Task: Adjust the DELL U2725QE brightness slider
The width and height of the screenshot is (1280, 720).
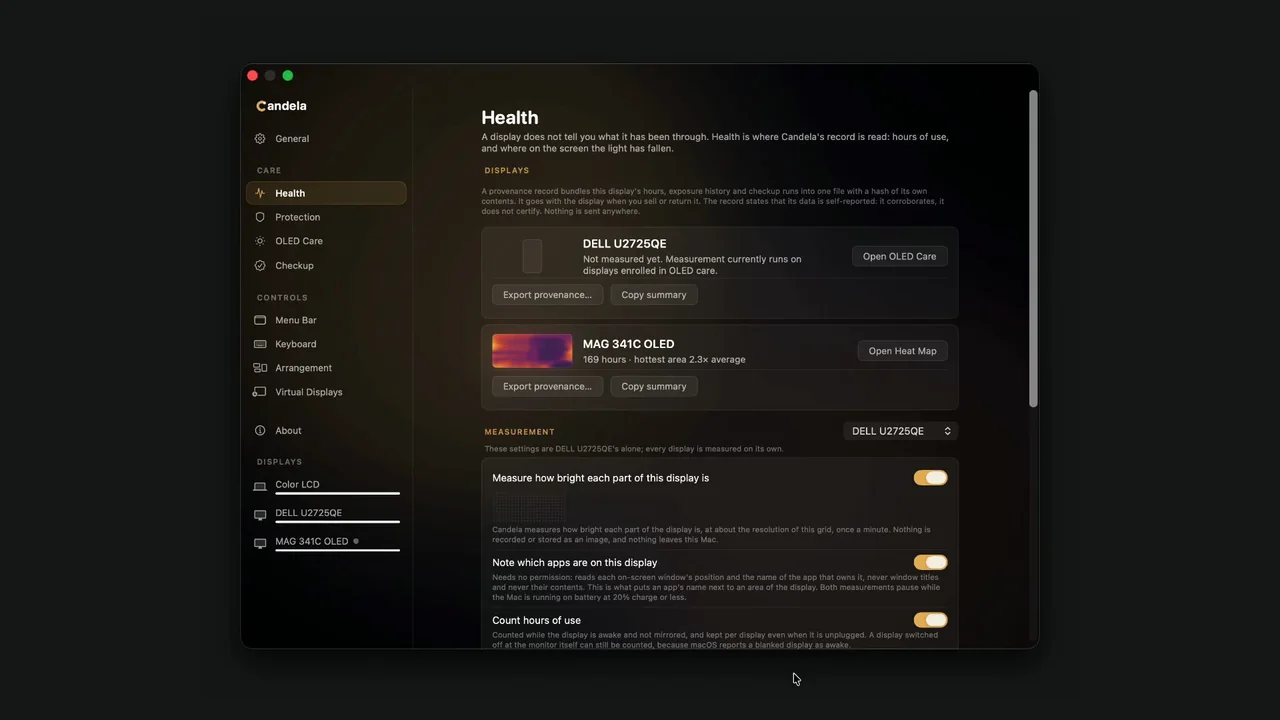Action: (x=338, y=521)
